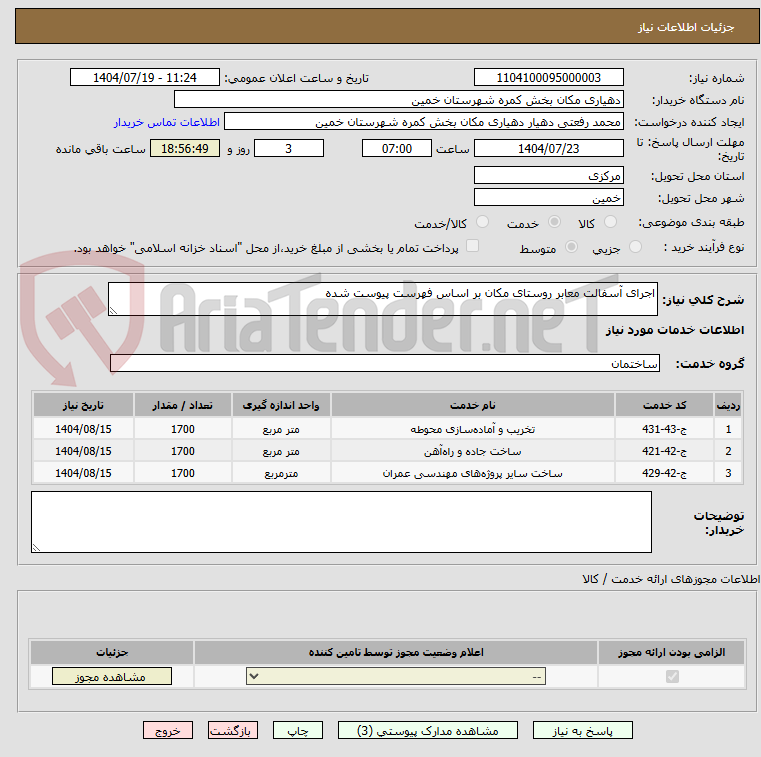
Task: Click the اطلاعات مجوزهای ارائه خدمت / کالا heading
Action: 671,579
